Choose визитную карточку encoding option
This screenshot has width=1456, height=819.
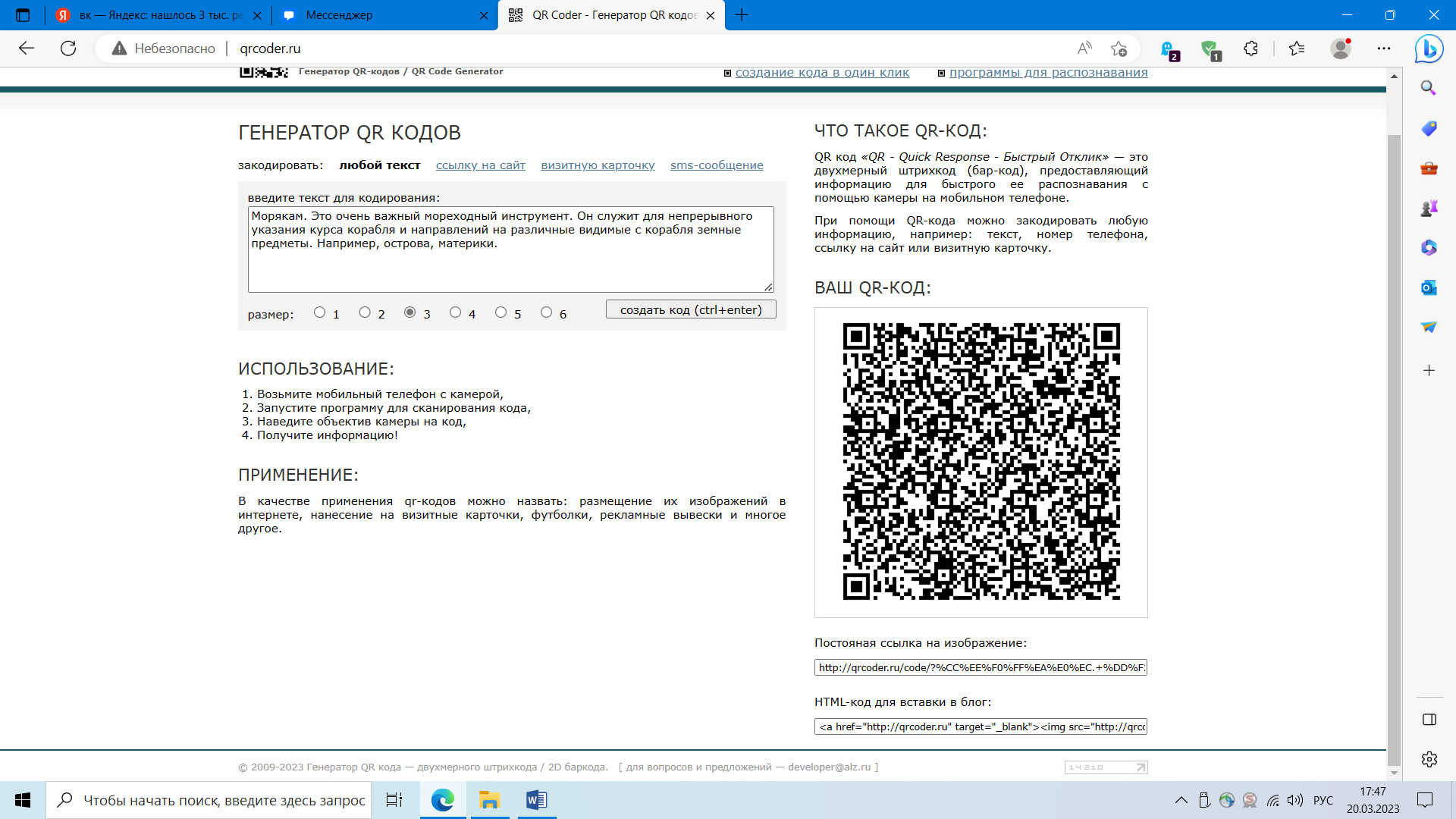point(598,165)
